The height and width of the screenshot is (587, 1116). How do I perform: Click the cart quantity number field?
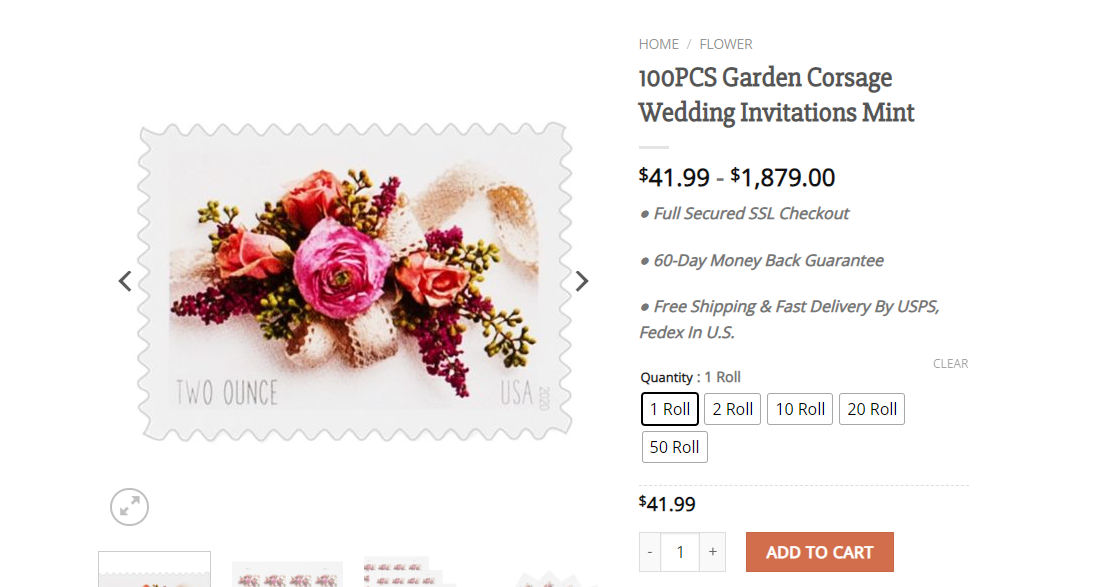pos(681,552)
